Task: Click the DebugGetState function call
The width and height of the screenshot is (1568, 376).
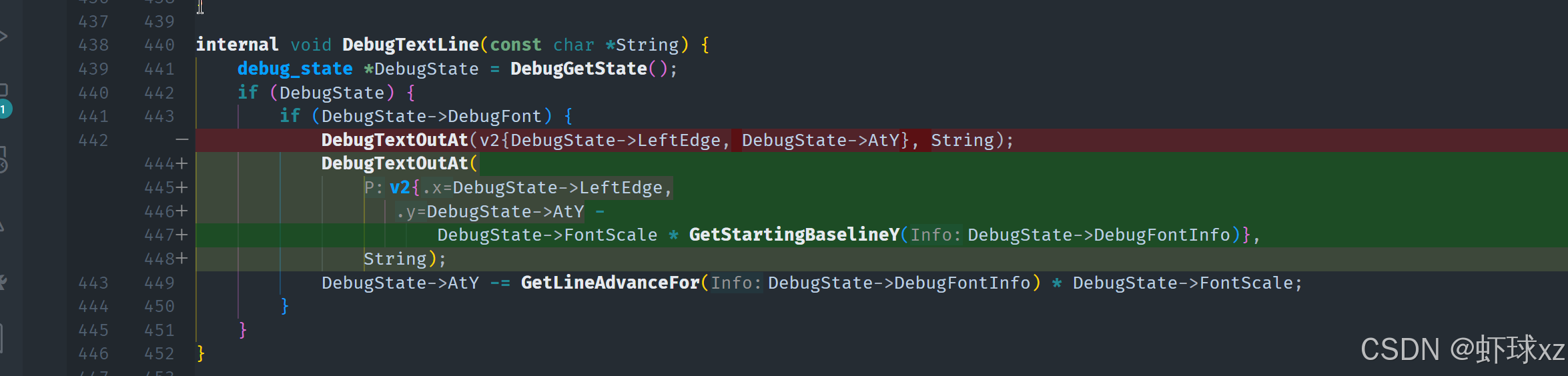Action: click(578, 69)
